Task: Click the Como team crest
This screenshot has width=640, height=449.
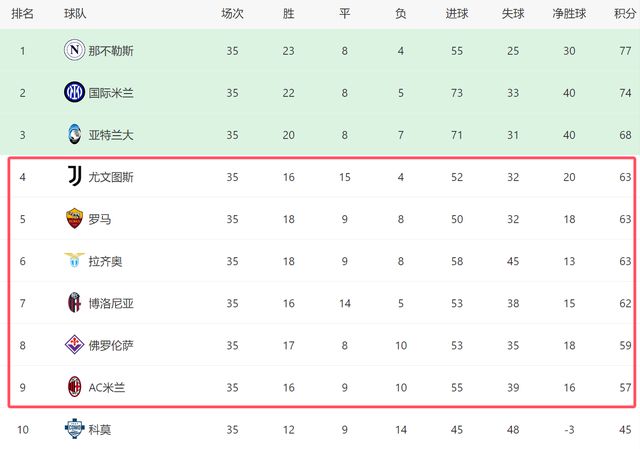Action: (x=74, y=429)
